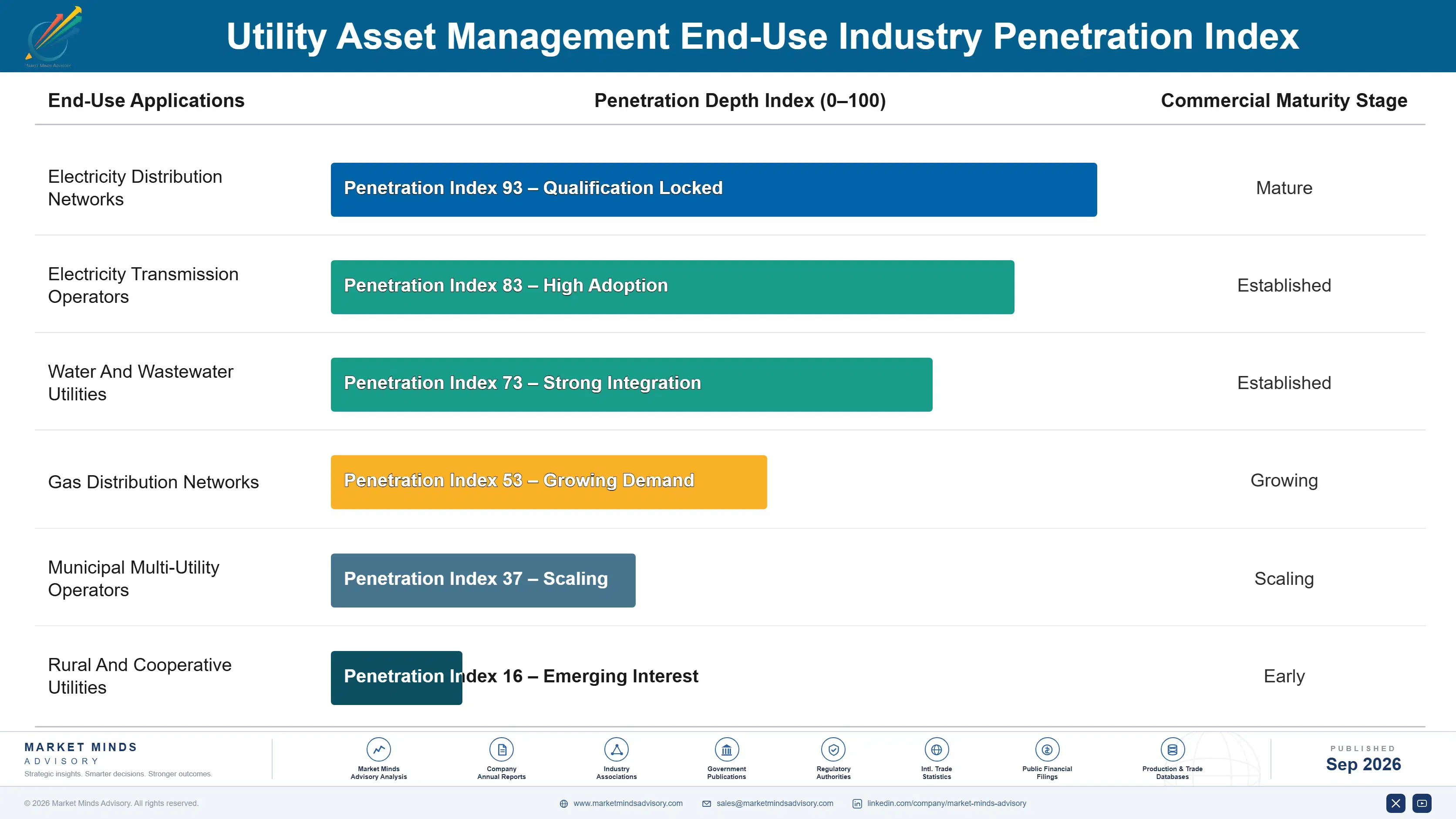Click the Company Annual Reports icon
Image resolution: width=1456 pixels, height=819 pixels.
click(x=501, y=749)
